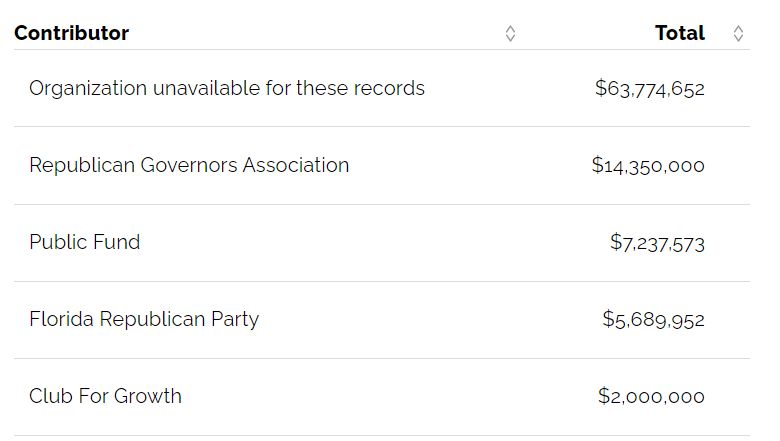Click the Contributor column sort icon
The image size is (780, 441).
[510, 33]
